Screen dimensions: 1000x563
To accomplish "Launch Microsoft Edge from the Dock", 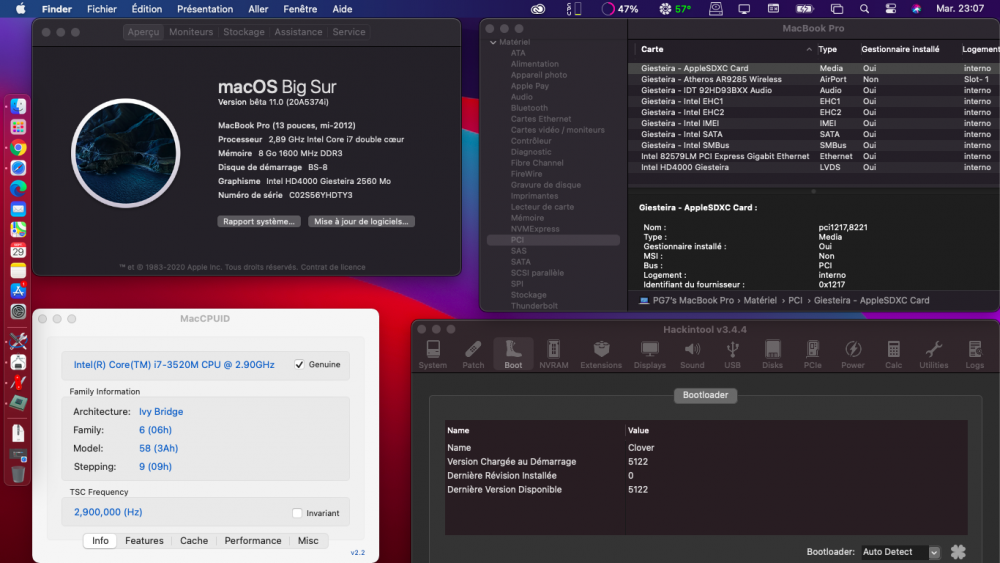I will pos(18,188).
